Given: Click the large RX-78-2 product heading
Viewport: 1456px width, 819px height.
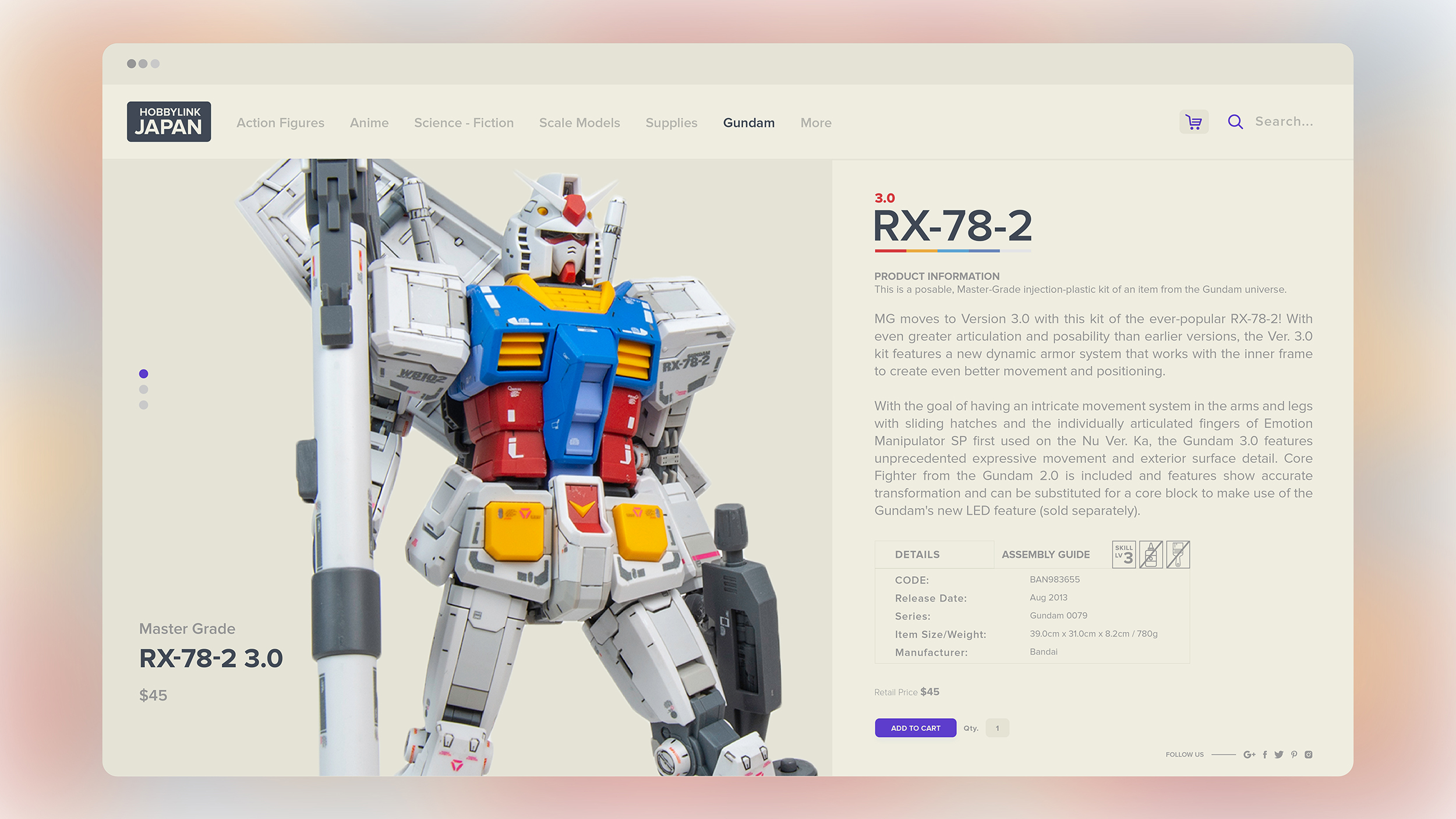Looking at the screenshot, I should (953, 226).
